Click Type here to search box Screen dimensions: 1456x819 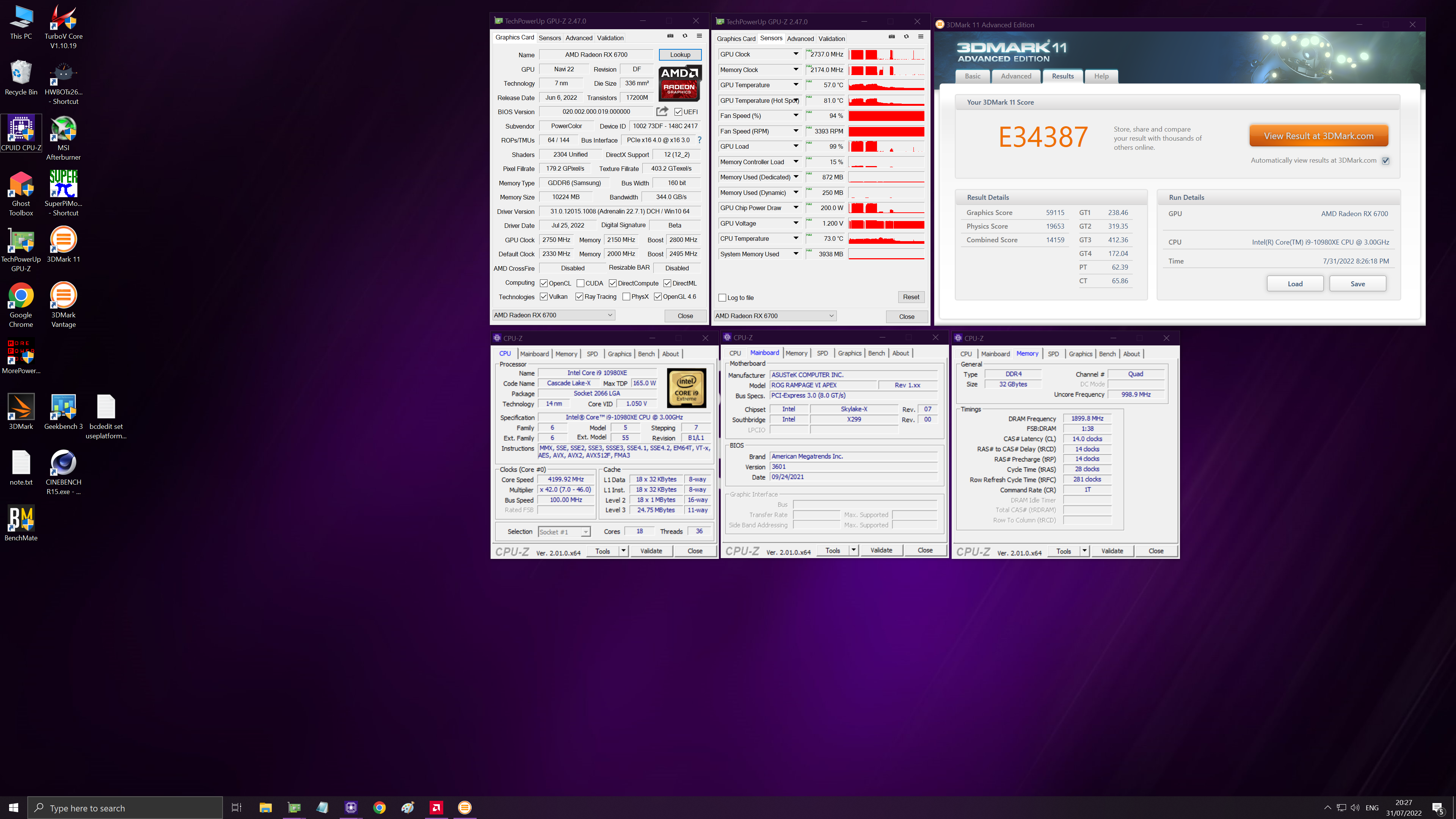point(126,808)
